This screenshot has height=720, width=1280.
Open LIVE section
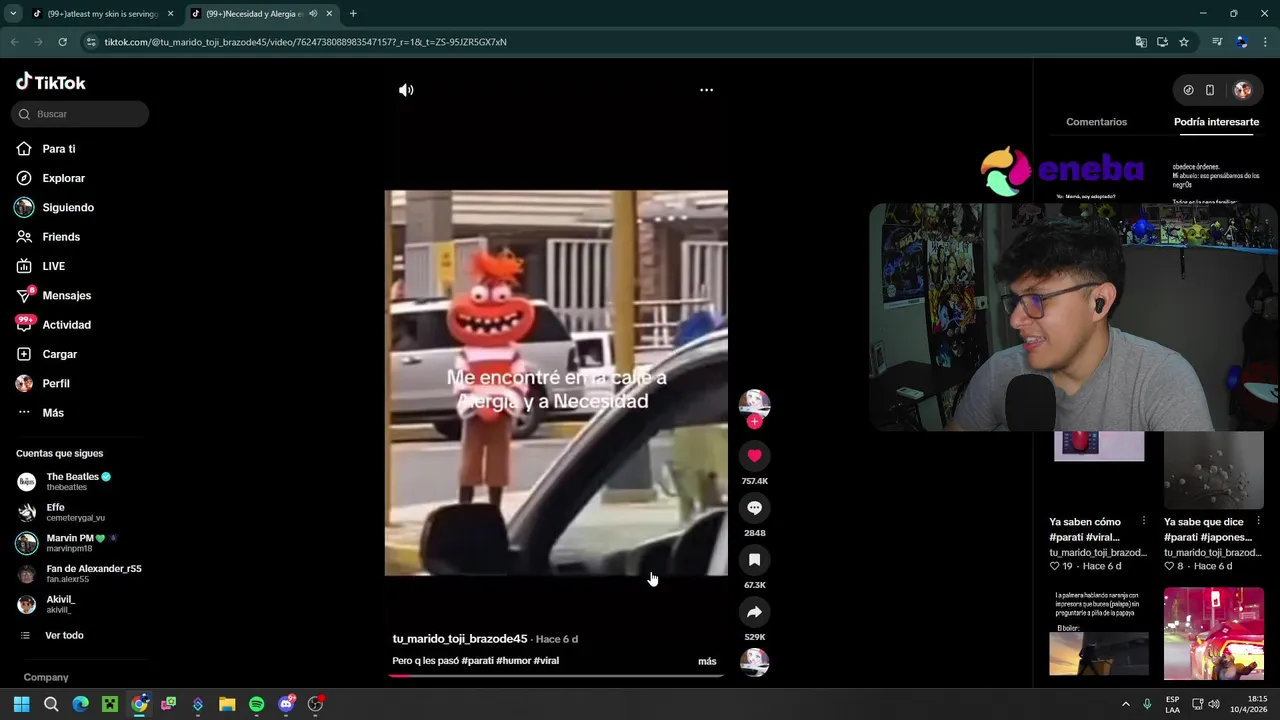[x=53, y=266]
